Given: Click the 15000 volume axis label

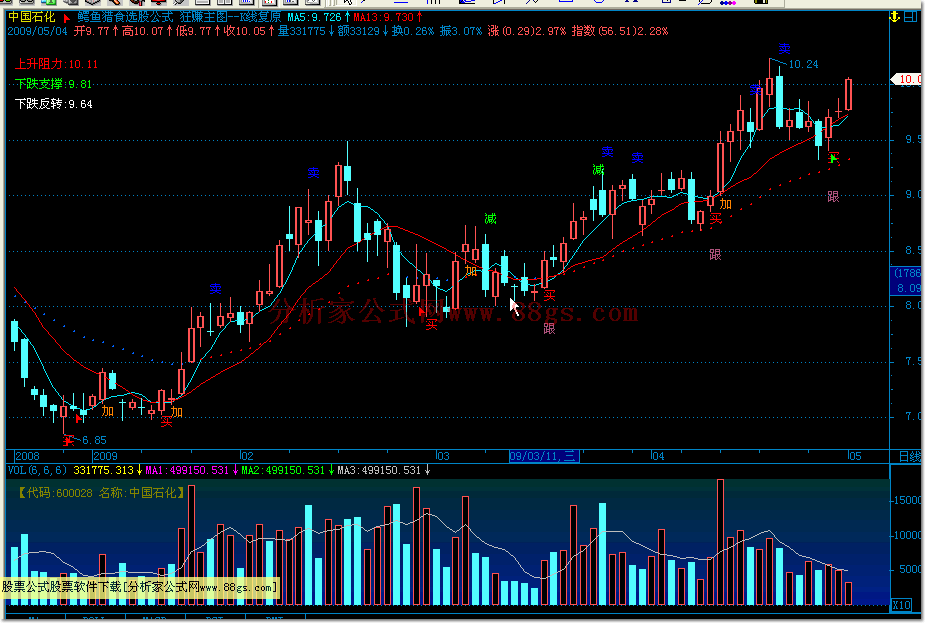Looking at the screenshot, I should point(907,500).
